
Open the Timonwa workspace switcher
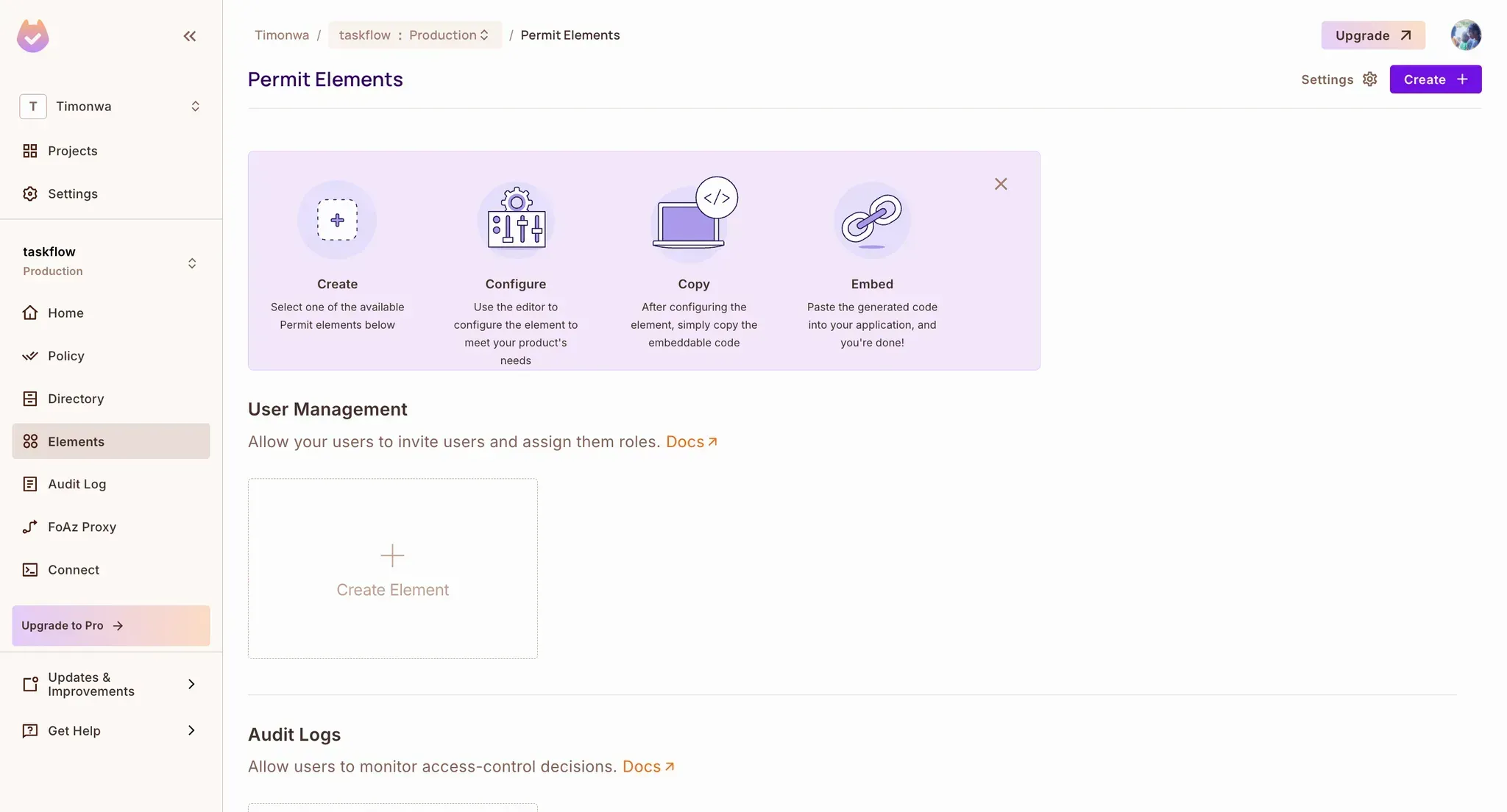(110, 107)
